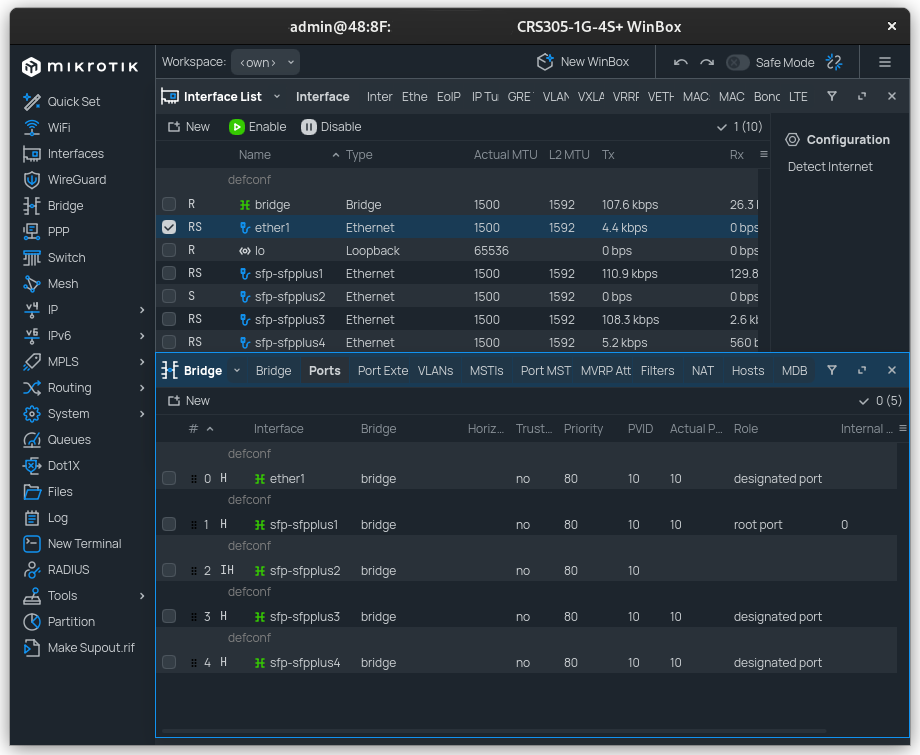This screenshot has width=920, height=755.
Task: Open the Mesh section
Action: tap(50, 283)
